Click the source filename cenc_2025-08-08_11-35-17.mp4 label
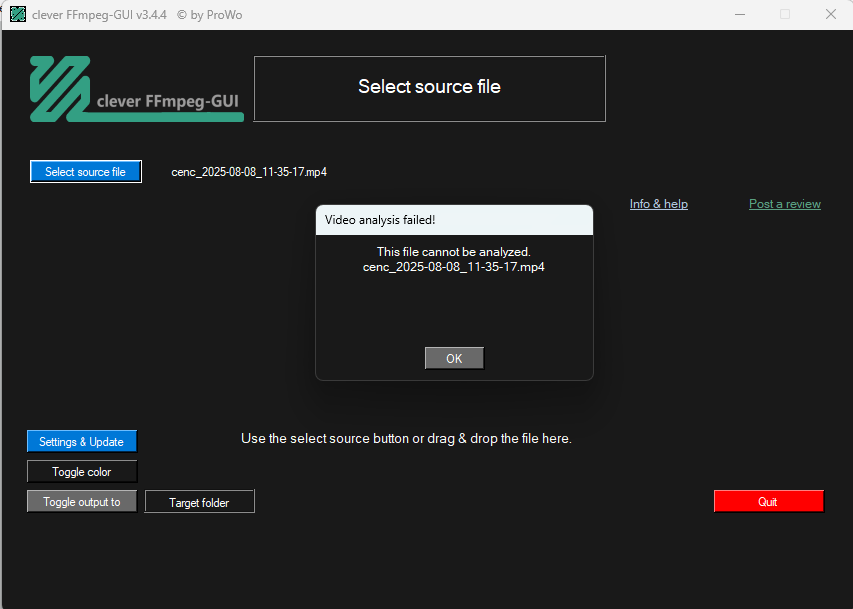853x609 pixels. click(249, 172)
